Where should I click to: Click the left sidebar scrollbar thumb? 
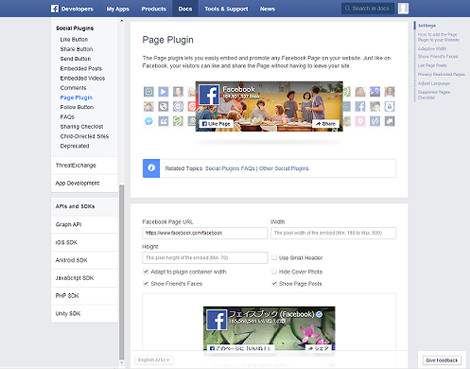click(121, 272)
